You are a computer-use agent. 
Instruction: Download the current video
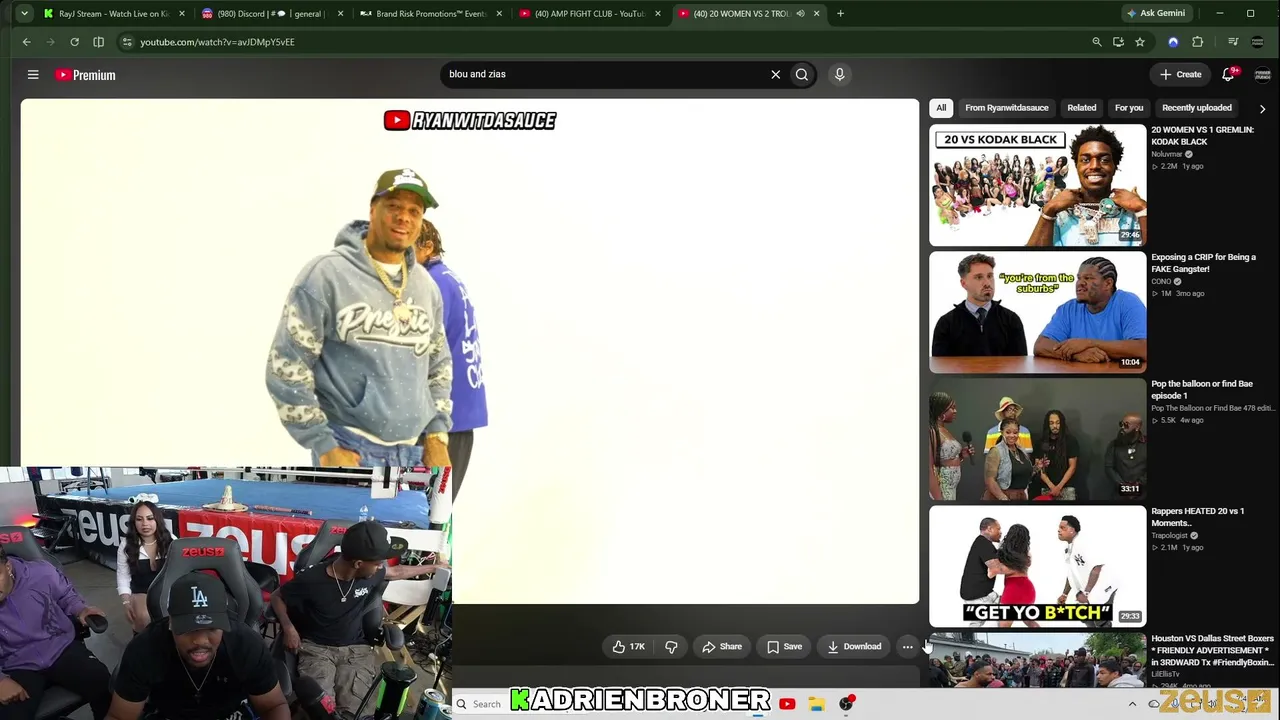coord(854,647)
